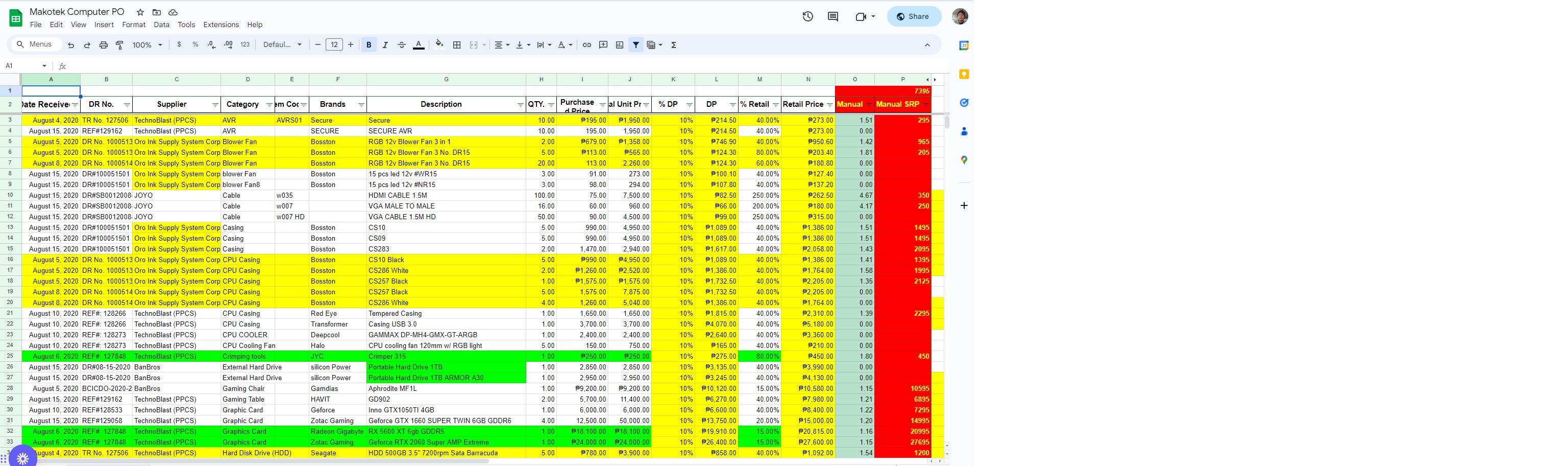Click the version history clock icon
The height and width of the screenshot is (466, 1568).
pyautogui.click(x=807, y=16)
